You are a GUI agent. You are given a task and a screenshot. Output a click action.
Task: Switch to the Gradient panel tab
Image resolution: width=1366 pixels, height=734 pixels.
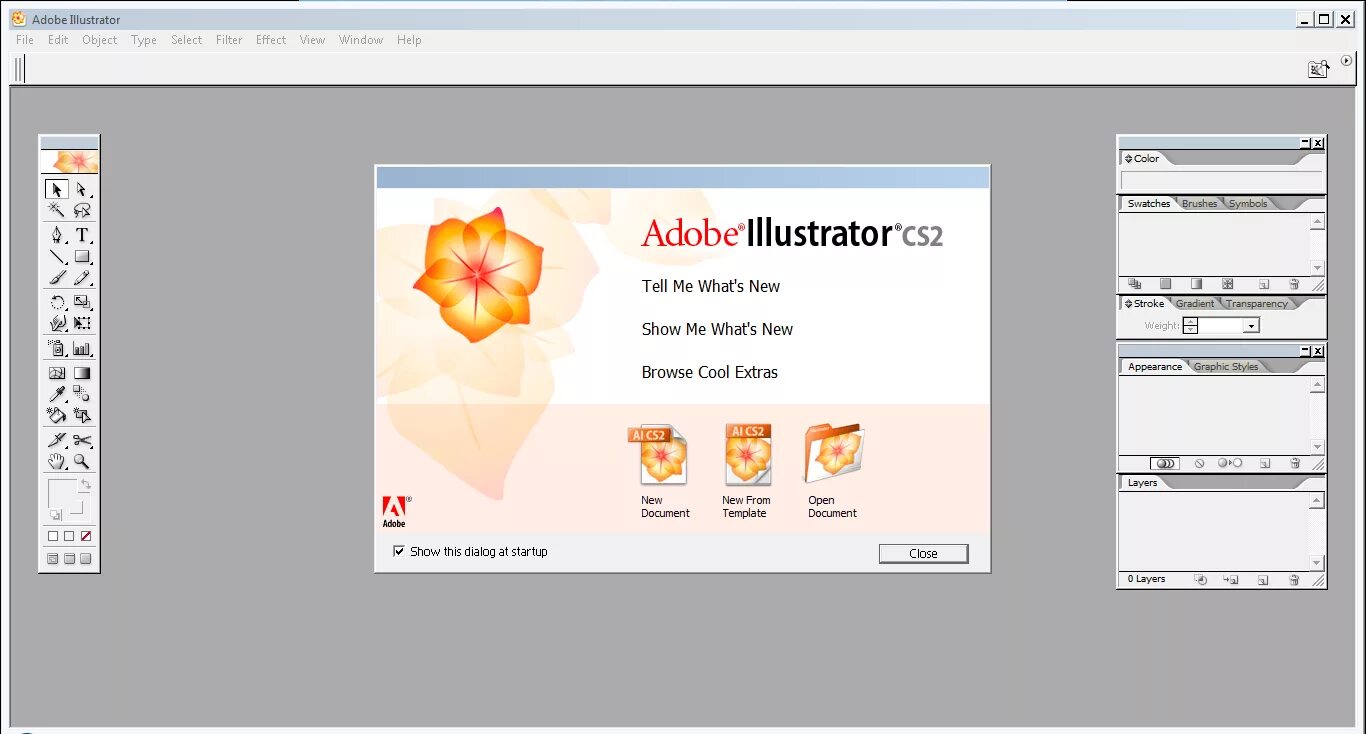click(x=1195, y=304)
